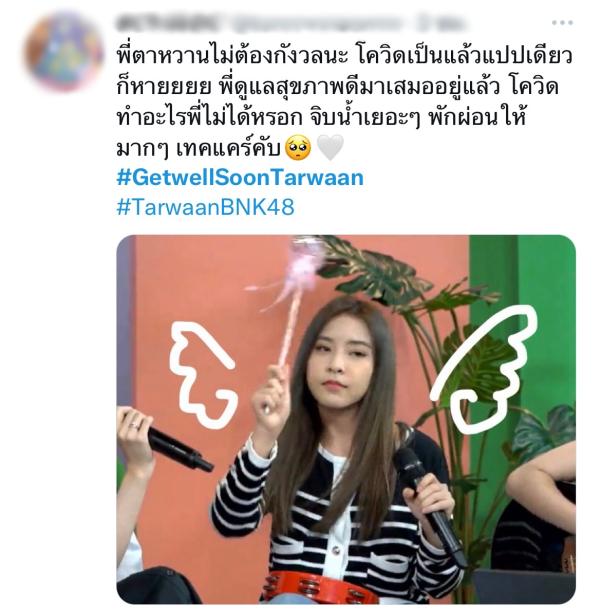Click the tweet text line ending with emojis
Screen dimensions: 600x609
tap(230, 148)
